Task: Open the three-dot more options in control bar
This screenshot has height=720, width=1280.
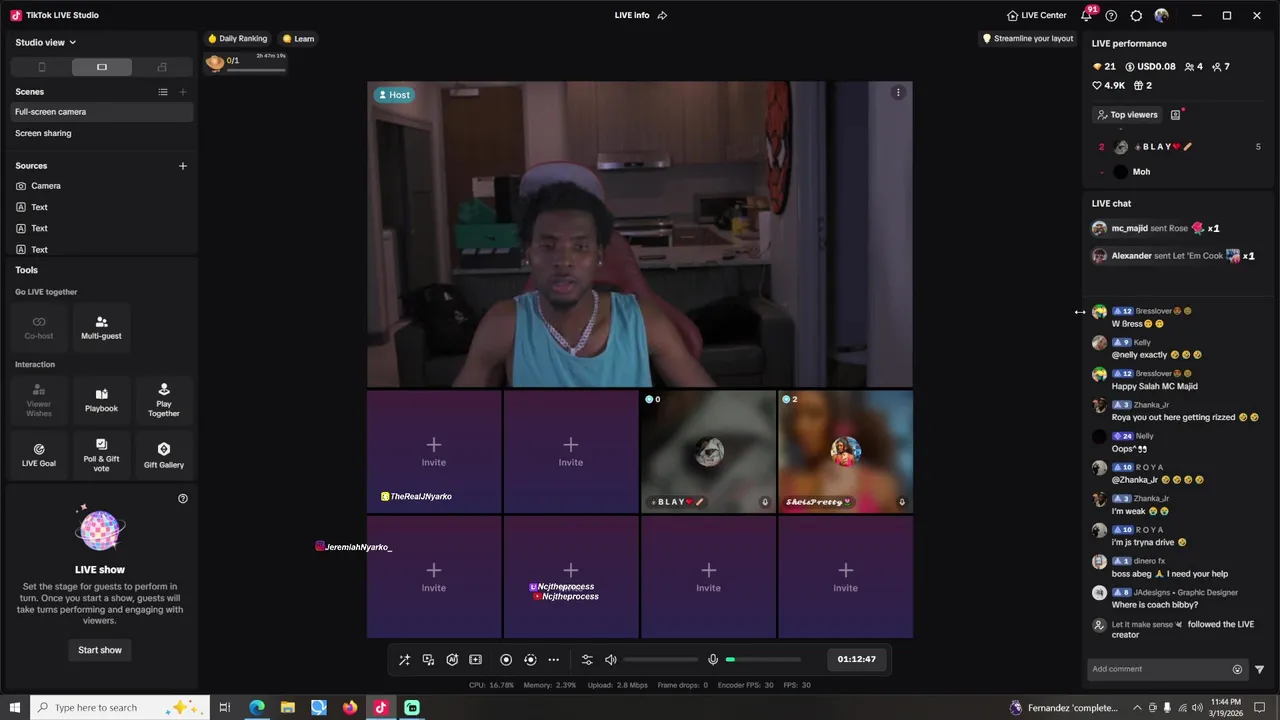Action: (554, 660)
